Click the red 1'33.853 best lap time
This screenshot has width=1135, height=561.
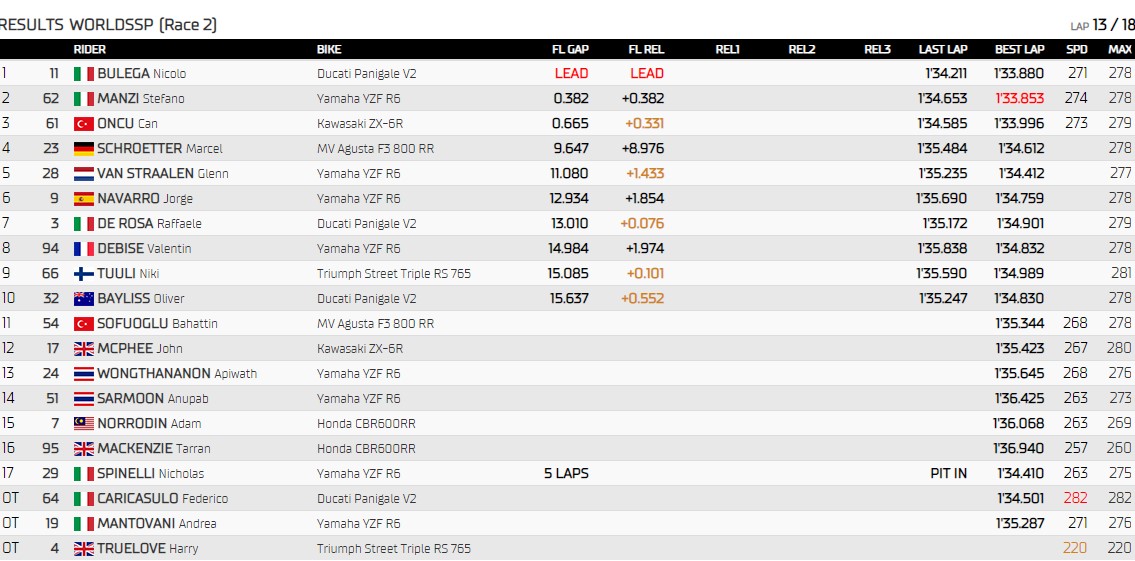point(1019,98)
